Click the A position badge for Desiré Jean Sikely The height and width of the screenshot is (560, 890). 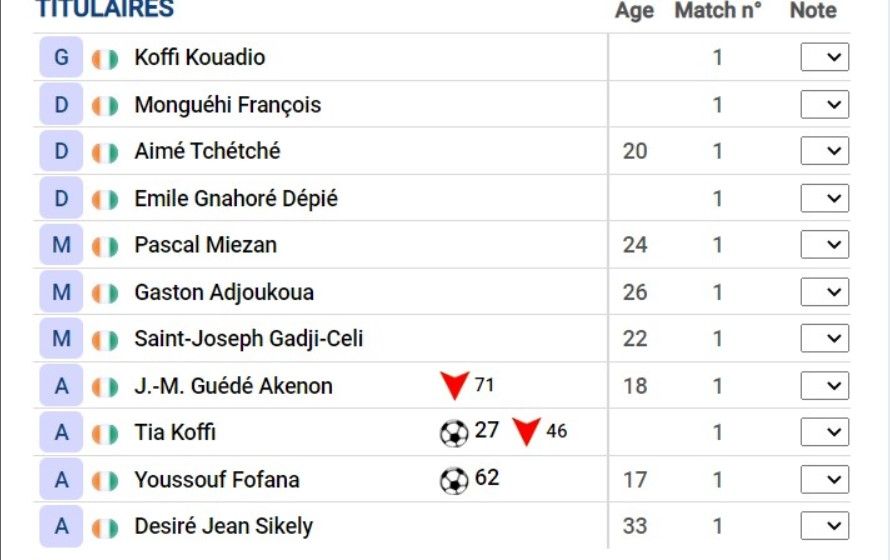[61, 527]
